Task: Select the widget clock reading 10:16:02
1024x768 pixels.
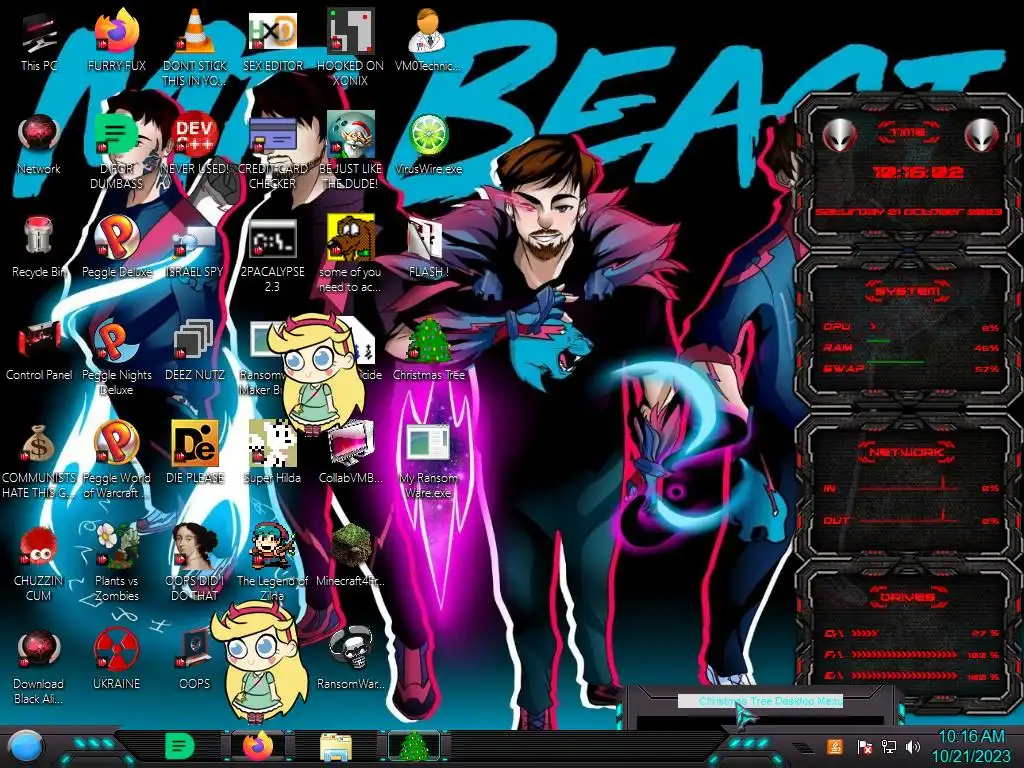Action: 918,172
